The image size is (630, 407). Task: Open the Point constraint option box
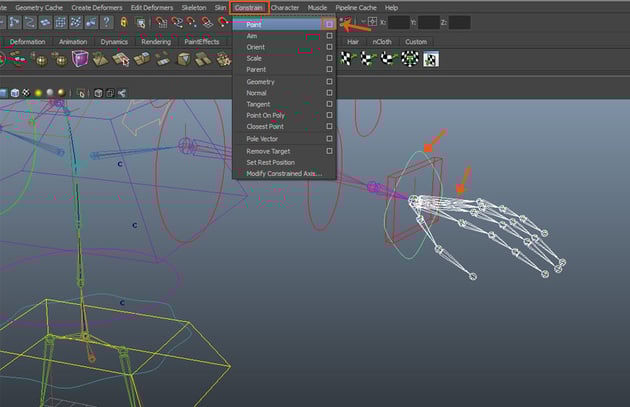coord(329,24)
